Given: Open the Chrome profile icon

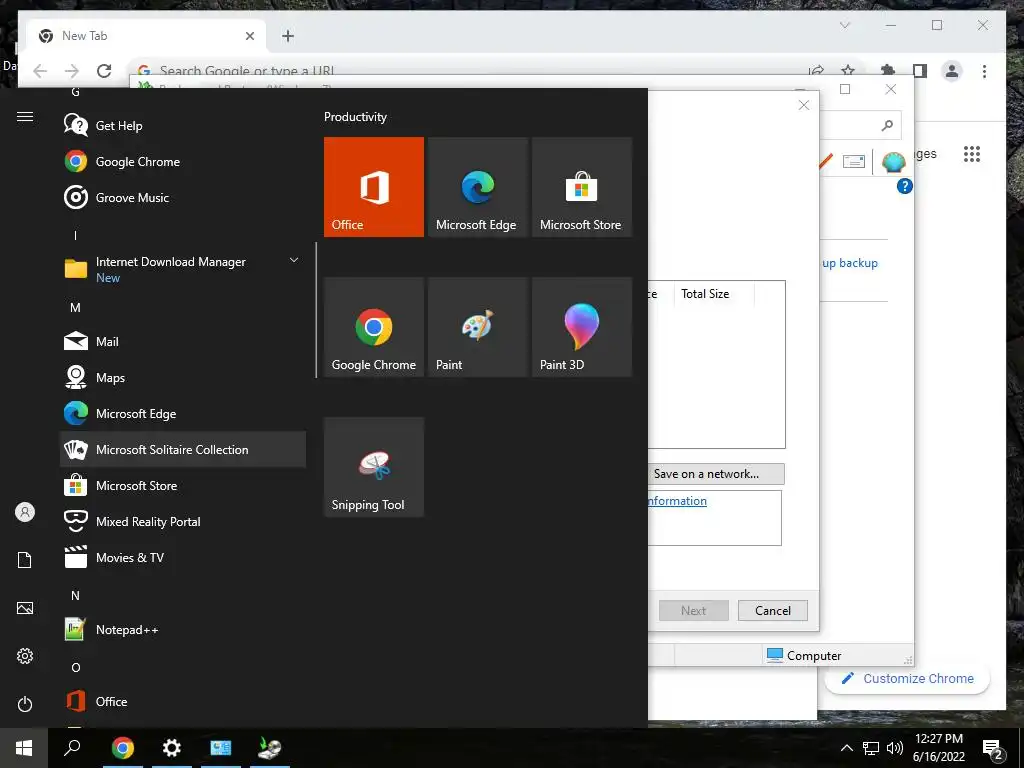Looking at the screenshot, I should 952,71.
